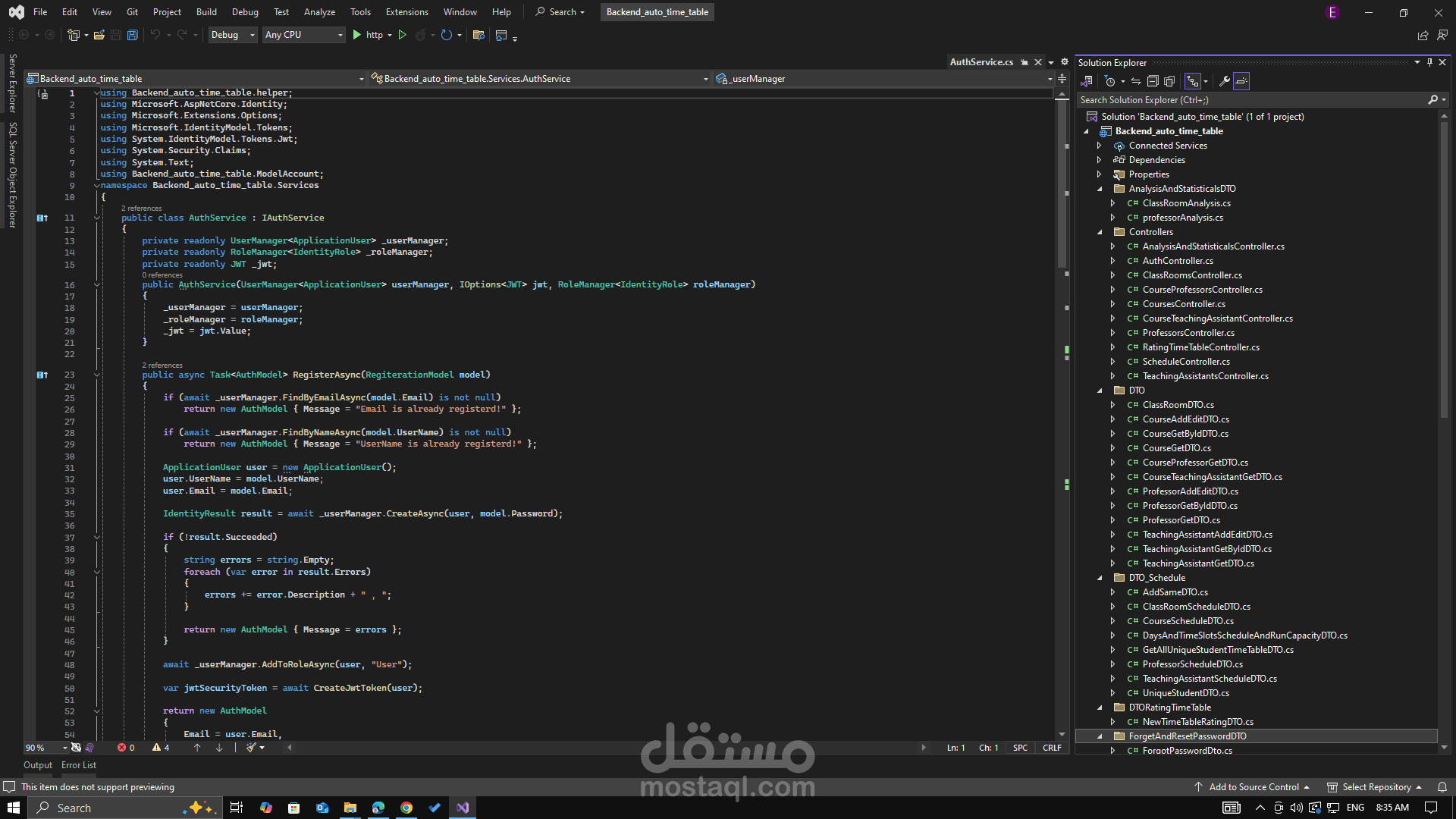Click Add to Source Control button
The image size is (1456, 819).
(x=1254, y=787)
